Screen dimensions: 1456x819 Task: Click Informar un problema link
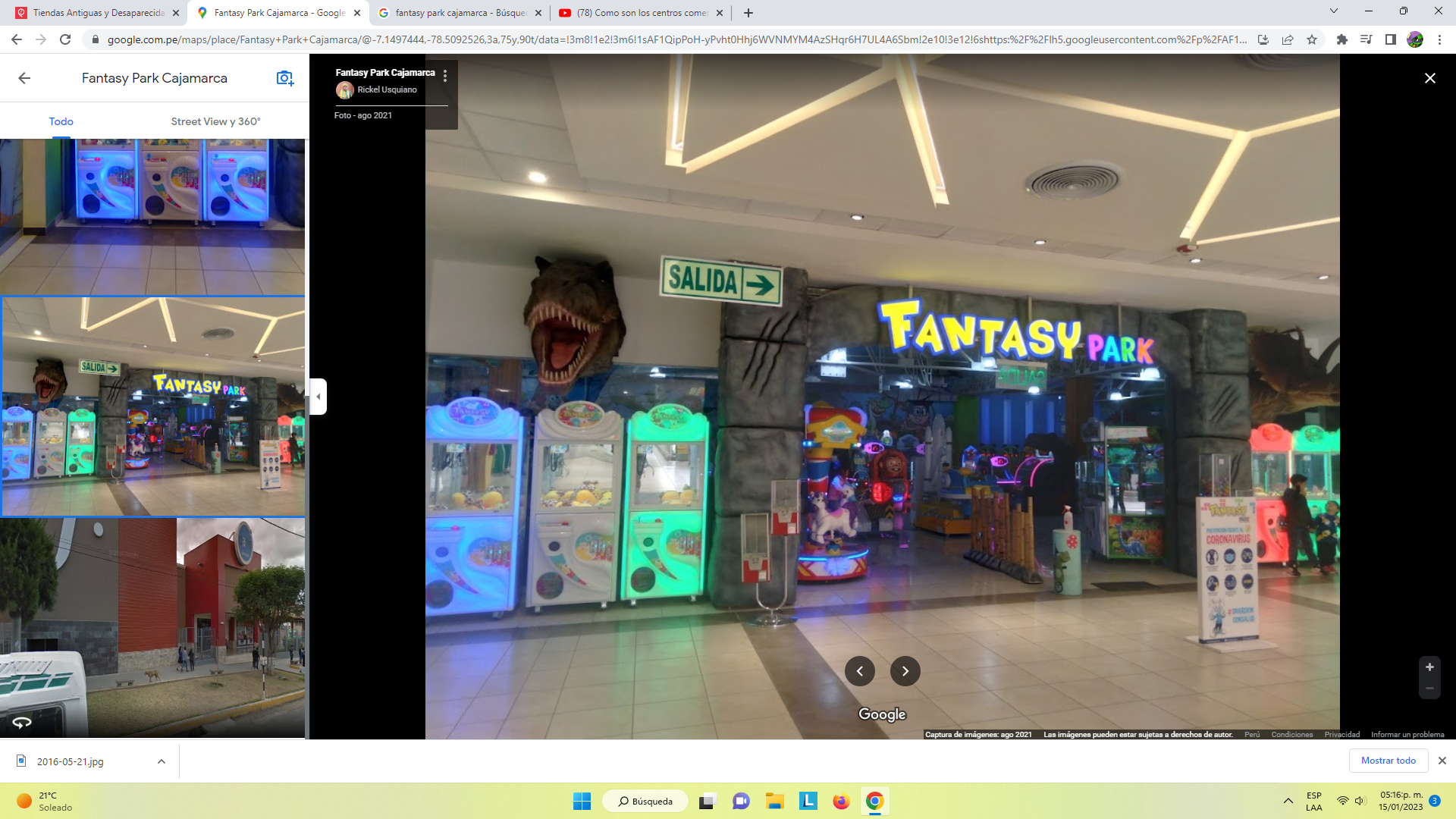pos(1407,734)
